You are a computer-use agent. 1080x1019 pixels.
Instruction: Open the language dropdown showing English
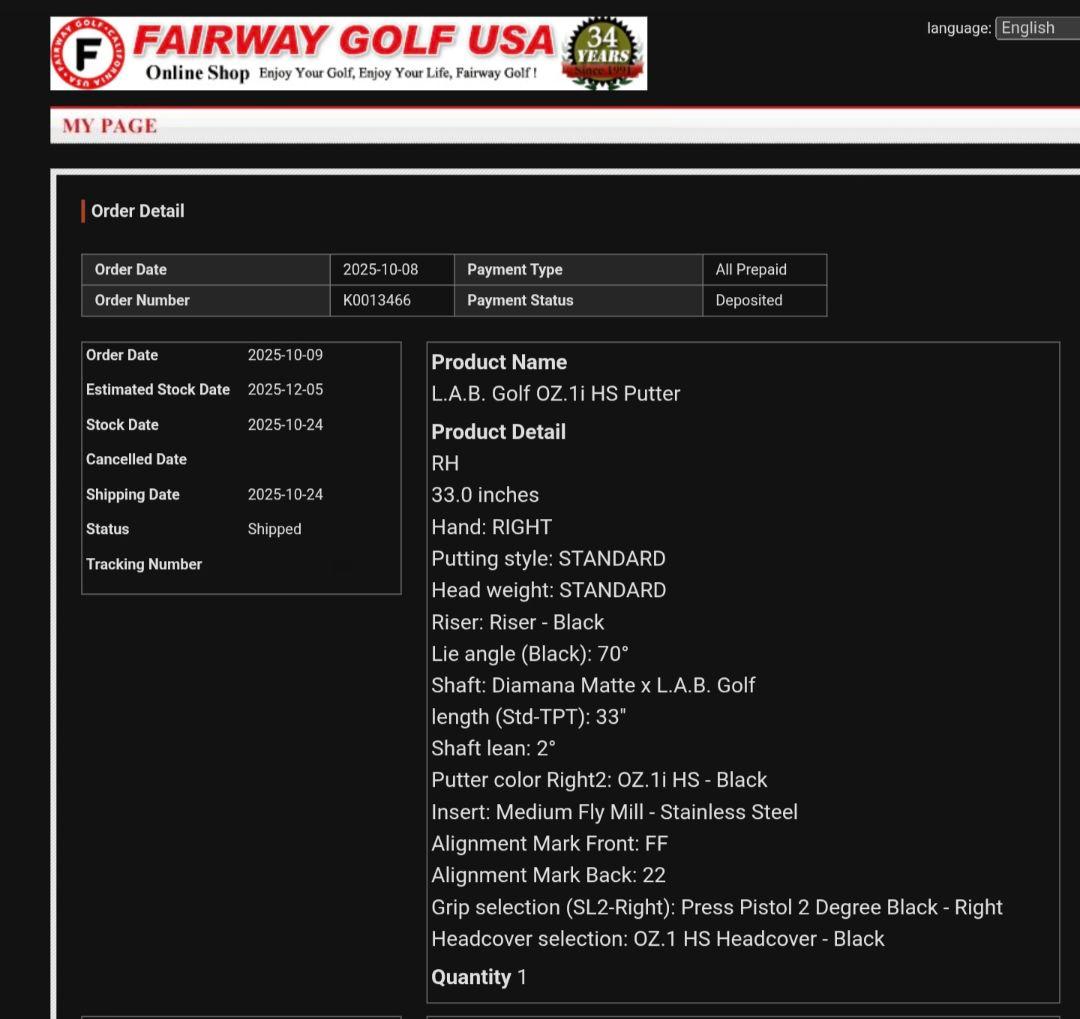point(1037,28)
